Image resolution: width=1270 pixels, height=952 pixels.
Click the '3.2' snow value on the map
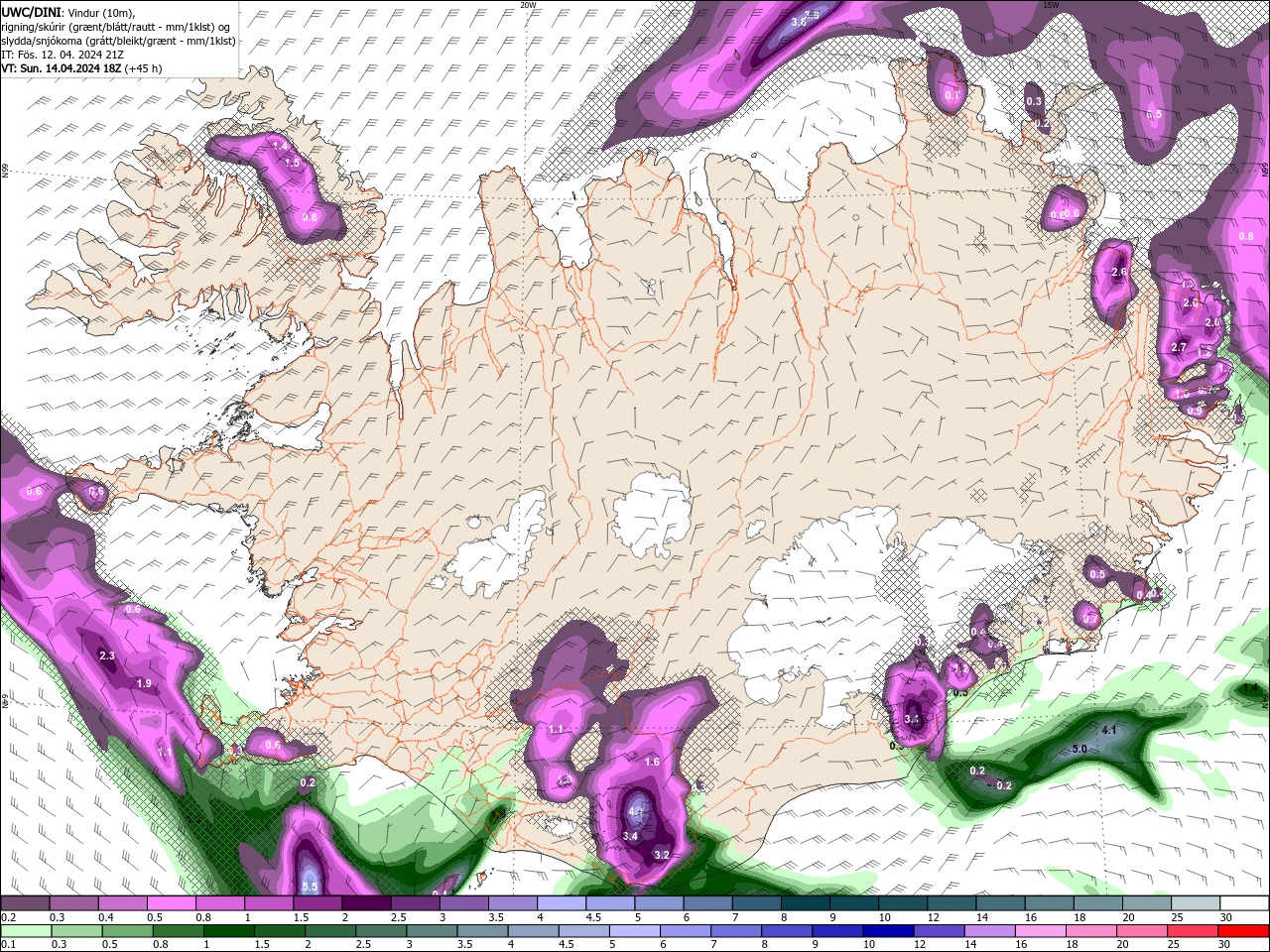click(x=663, y=855)
